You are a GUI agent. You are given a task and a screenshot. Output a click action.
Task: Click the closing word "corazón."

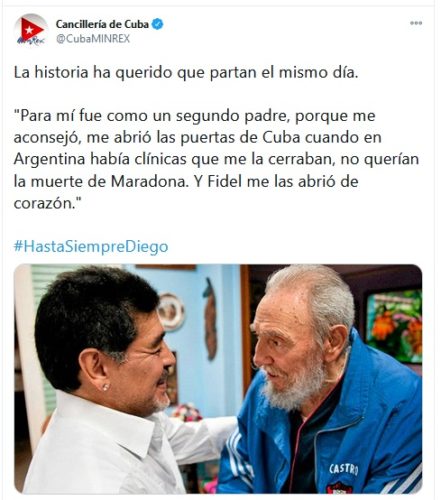45,204
